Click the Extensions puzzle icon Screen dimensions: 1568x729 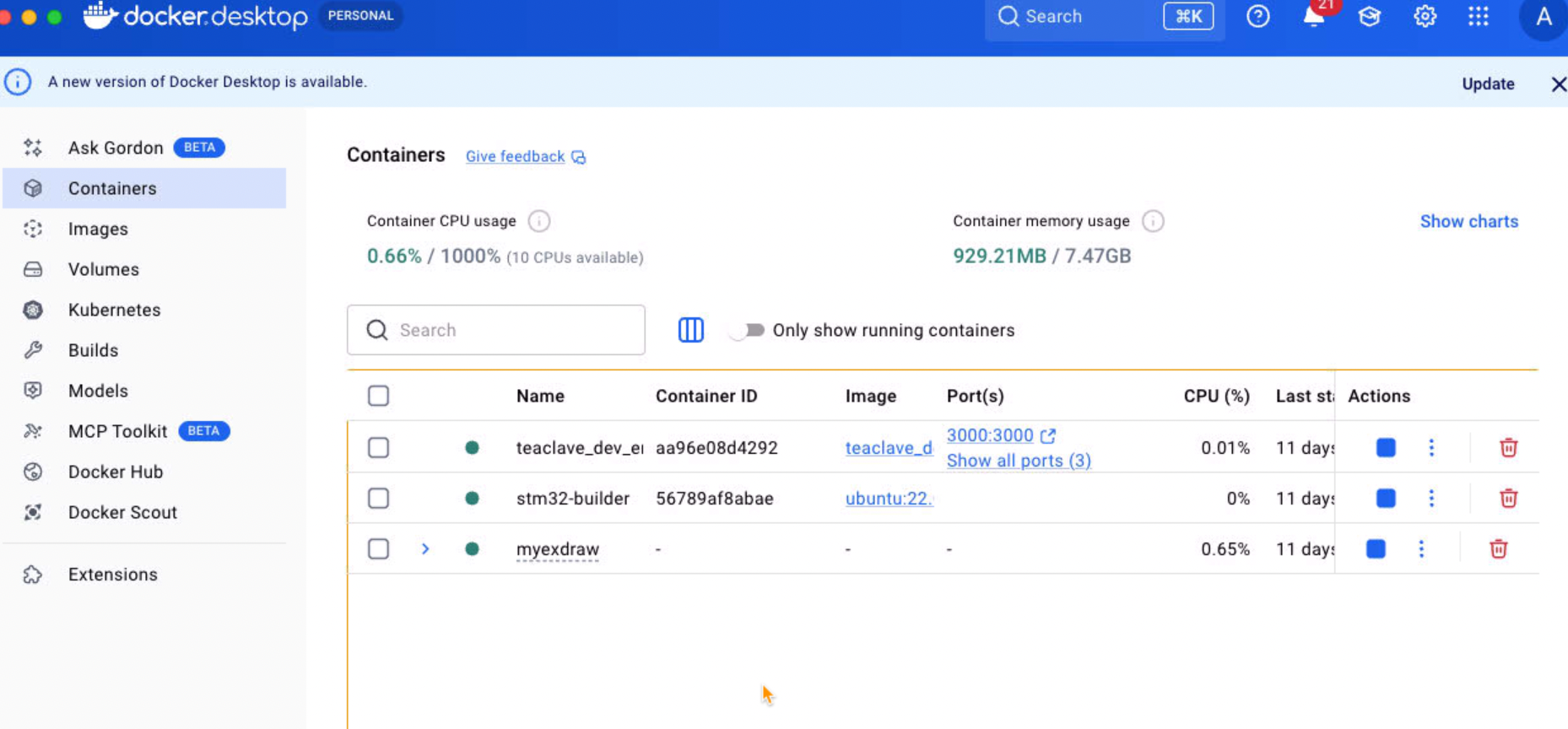[33, 575]
